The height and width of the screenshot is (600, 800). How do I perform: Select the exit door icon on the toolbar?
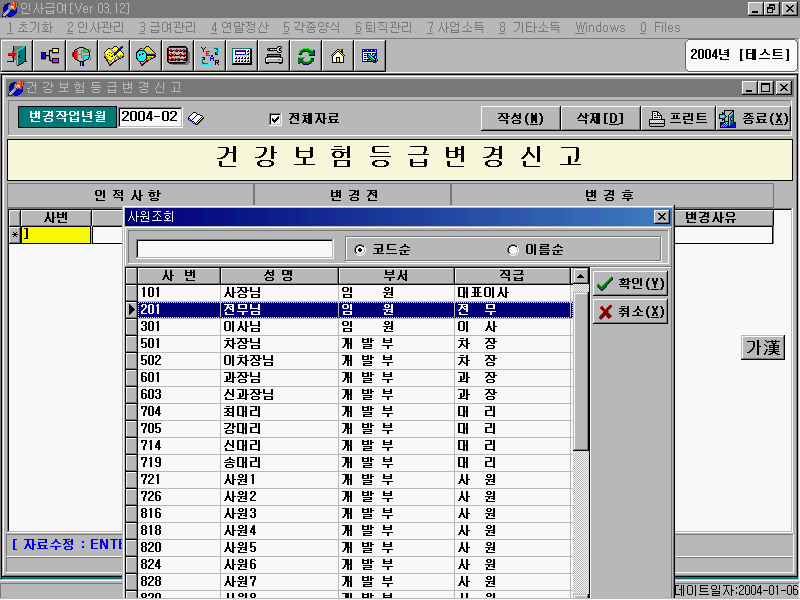(x=16, y=57)
